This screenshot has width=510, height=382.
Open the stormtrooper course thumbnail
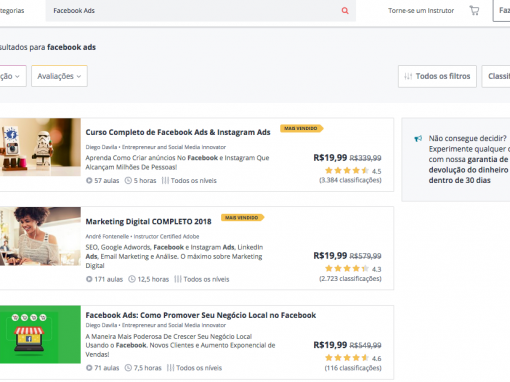[40, 147]
